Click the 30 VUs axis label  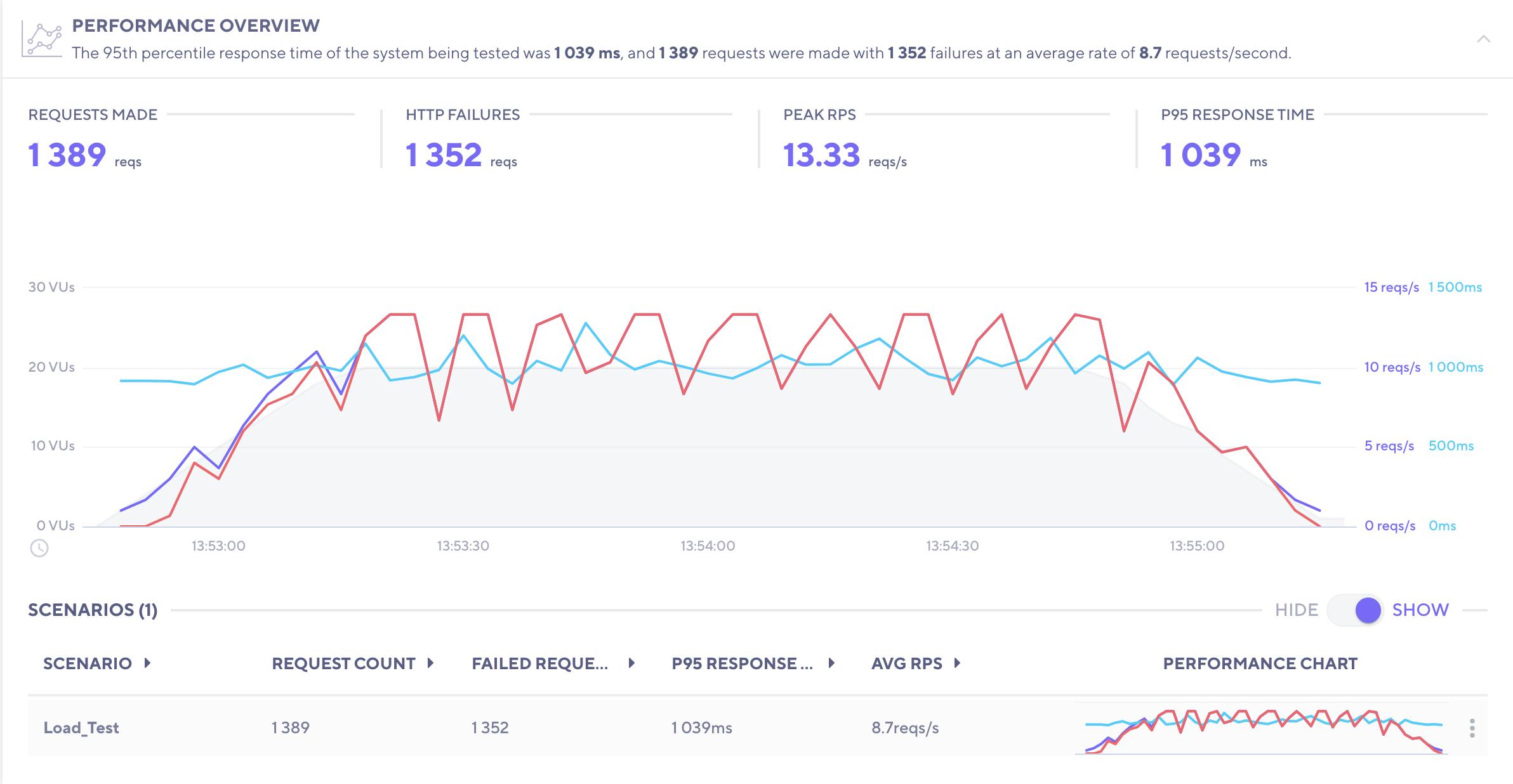pyautogui.click(x=51, y=287)
